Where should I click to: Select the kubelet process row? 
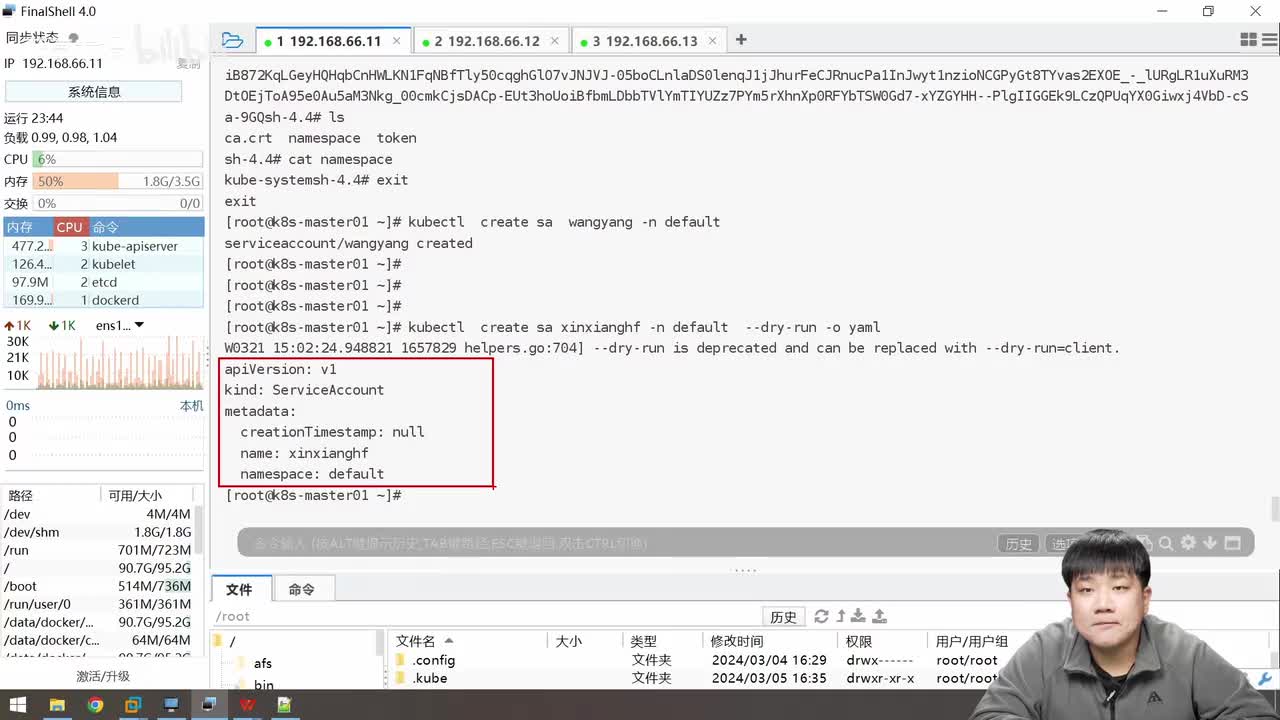103,264
